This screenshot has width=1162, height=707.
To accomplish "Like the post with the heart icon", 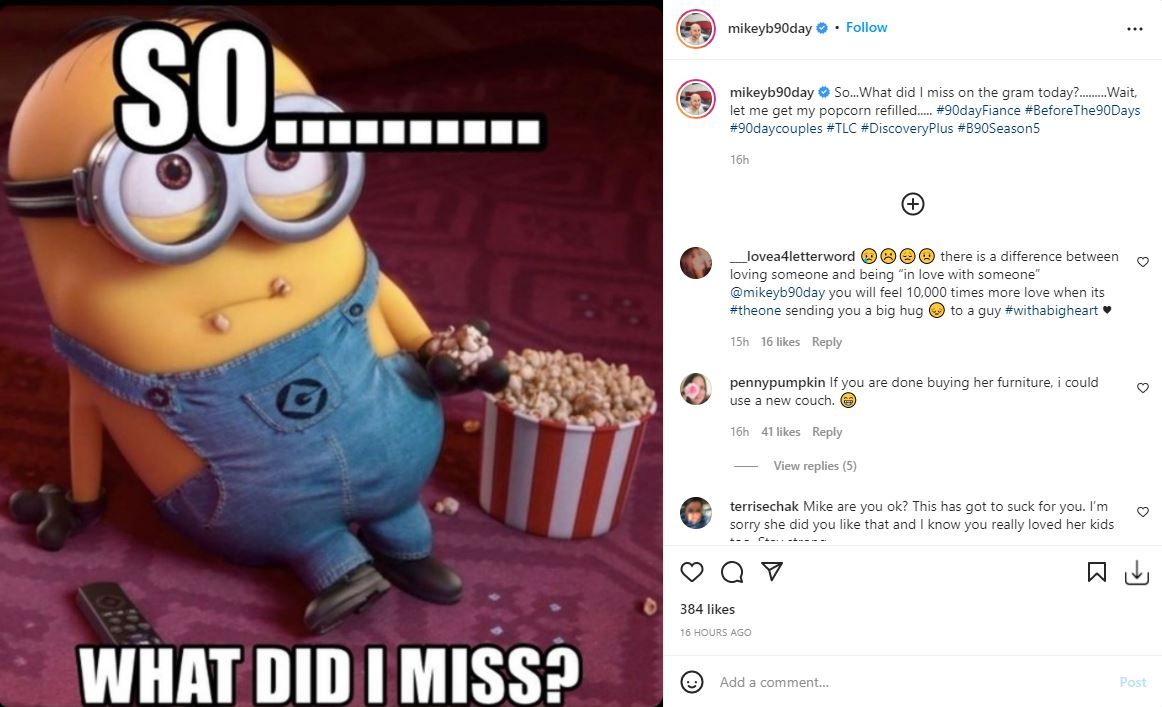I will [x=691, y=572].
